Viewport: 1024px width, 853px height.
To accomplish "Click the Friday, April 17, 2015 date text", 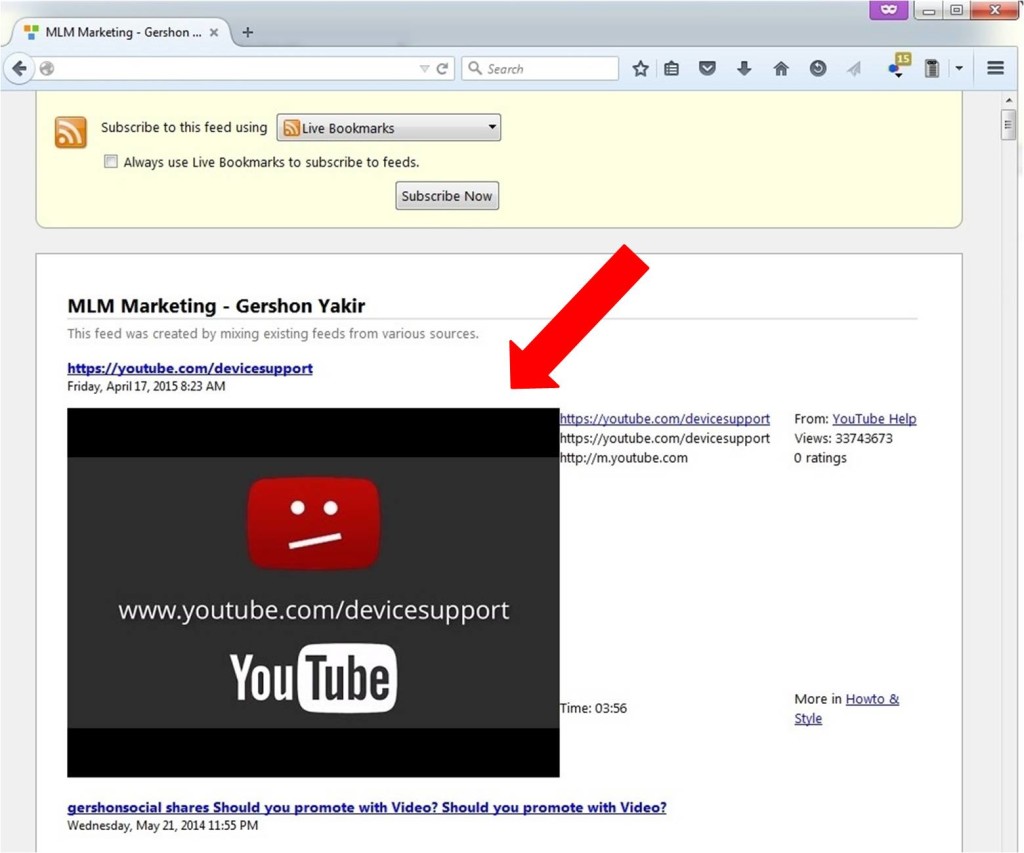I will click(146, 386).
